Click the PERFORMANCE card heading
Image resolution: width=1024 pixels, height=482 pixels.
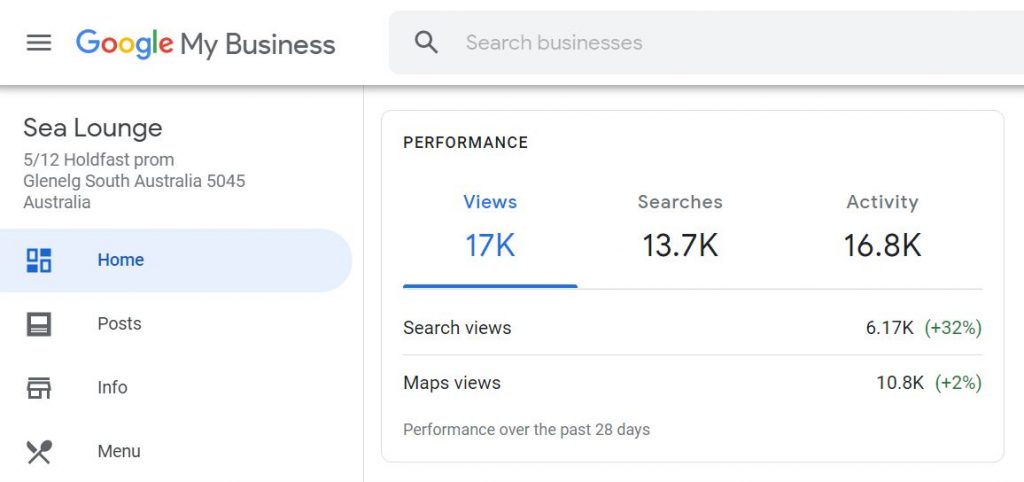(x=465, y=143)
